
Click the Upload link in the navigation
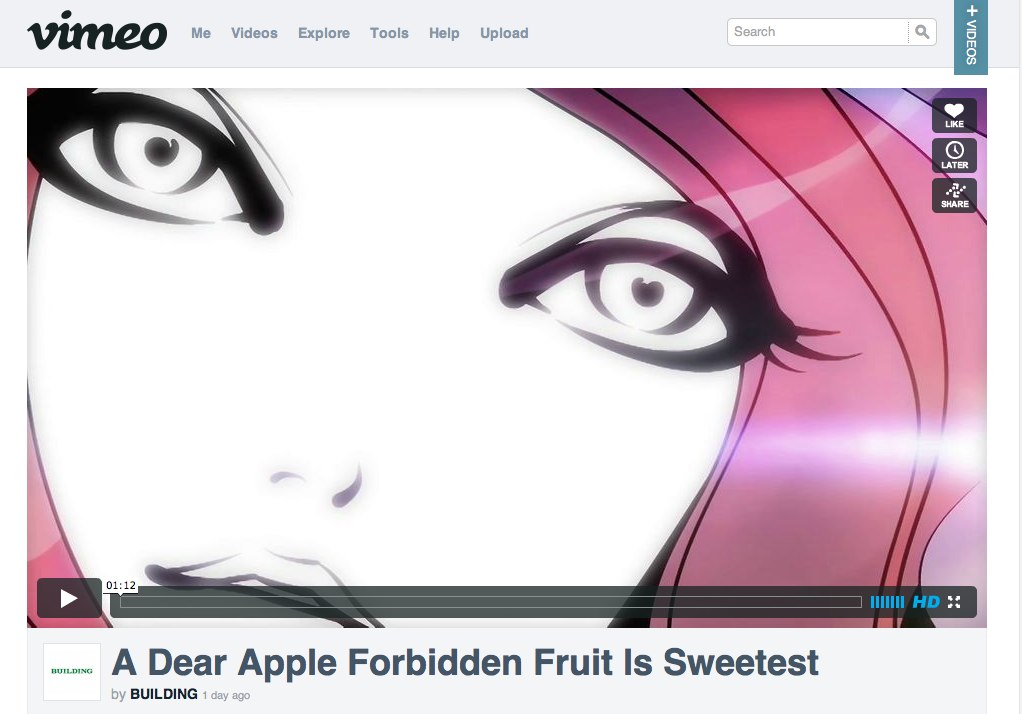(504, 33)
